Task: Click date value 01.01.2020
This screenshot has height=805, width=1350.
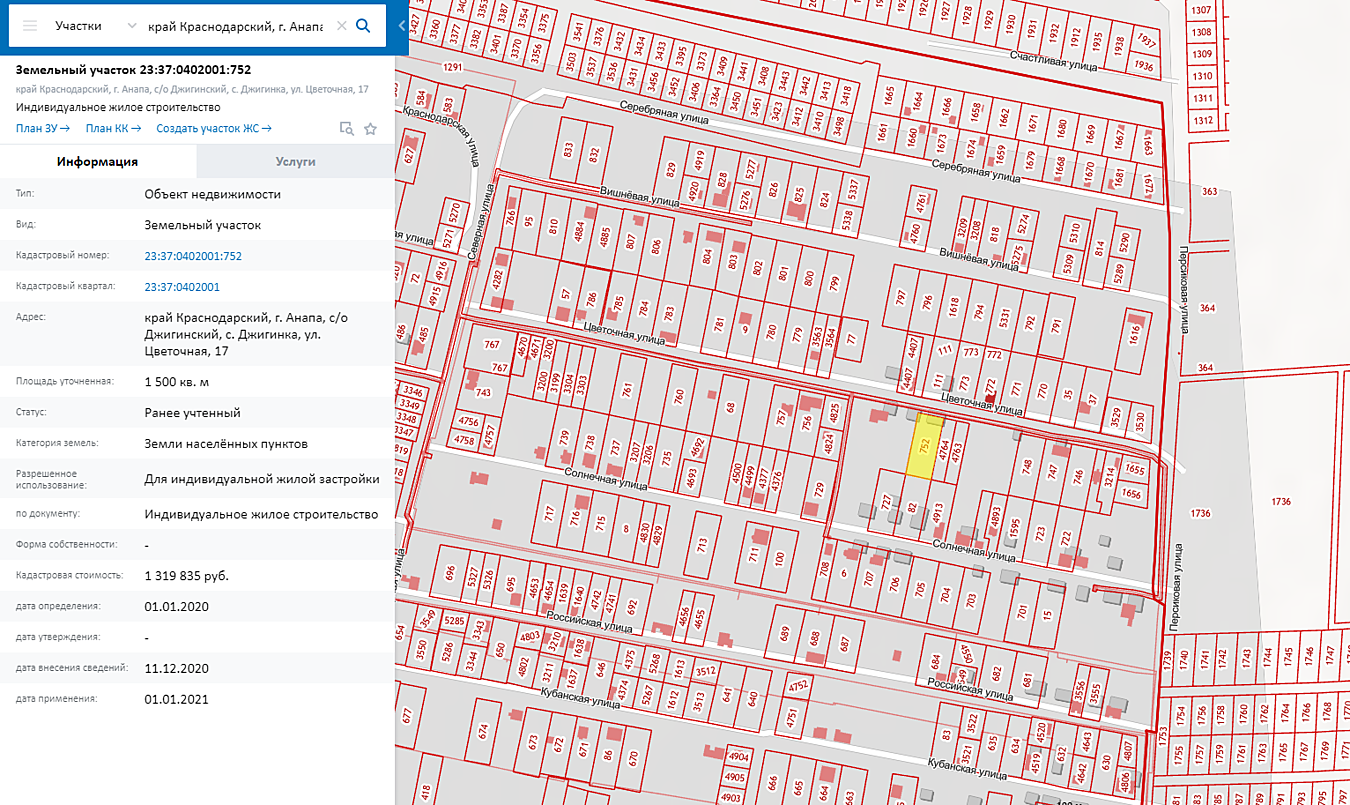Action: tap(176, 606)
